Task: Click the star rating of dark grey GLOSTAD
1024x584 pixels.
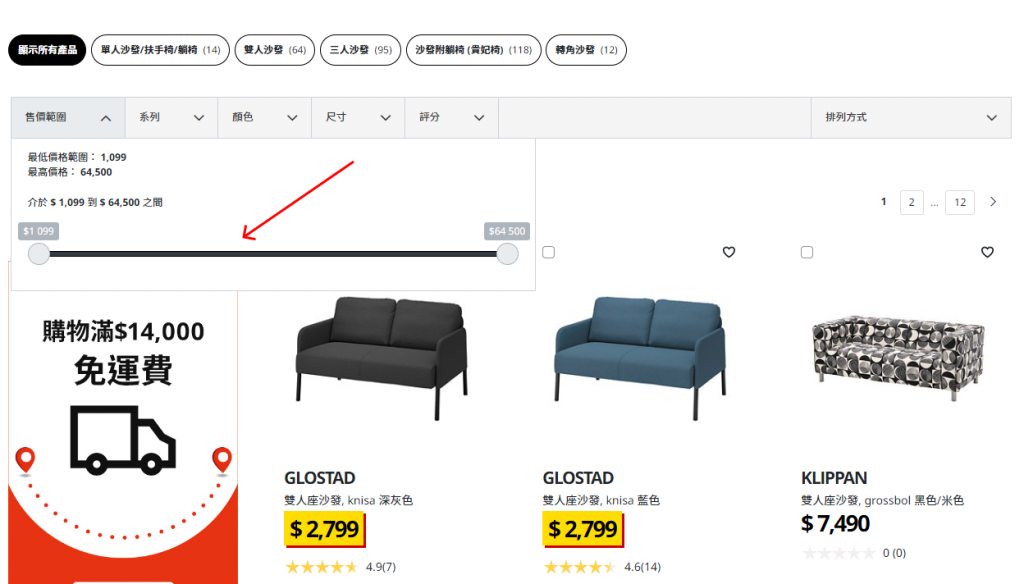Action: pos(322,566)
